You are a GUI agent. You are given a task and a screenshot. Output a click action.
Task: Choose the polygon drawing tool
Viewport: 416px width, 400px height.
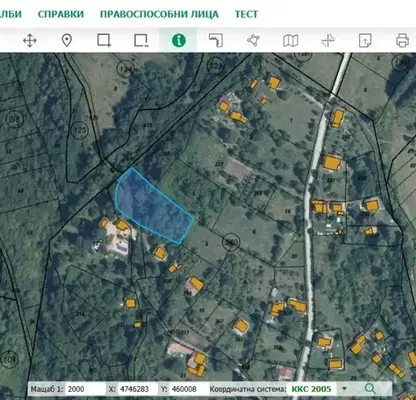(253, 41)
